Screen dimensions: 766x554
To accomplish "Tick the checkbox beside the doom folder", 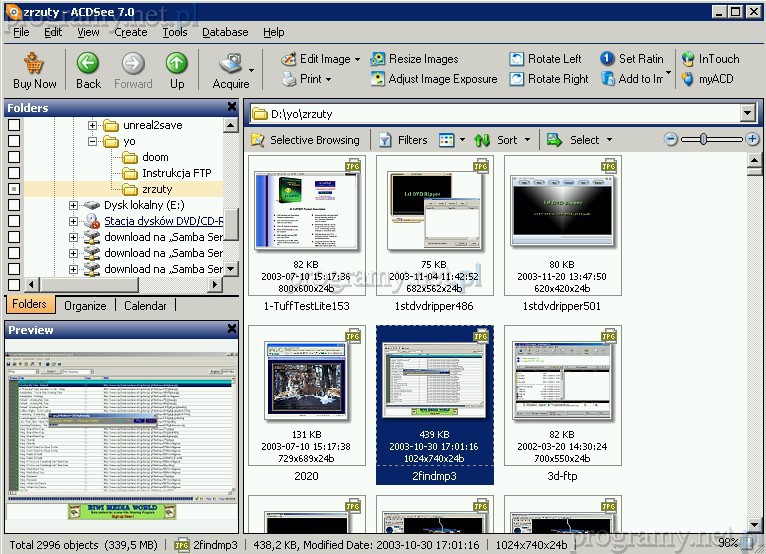I will [14, 157].
